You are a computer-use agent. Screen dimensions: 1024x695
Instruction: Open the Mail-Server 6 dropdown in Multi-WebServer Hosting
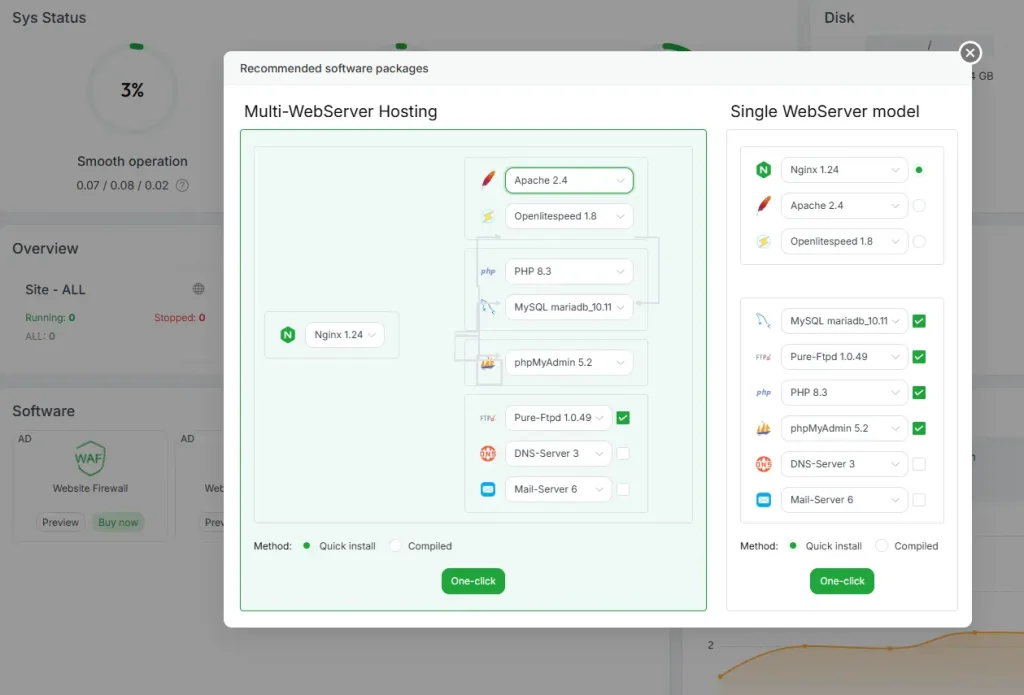pos(558,489)
